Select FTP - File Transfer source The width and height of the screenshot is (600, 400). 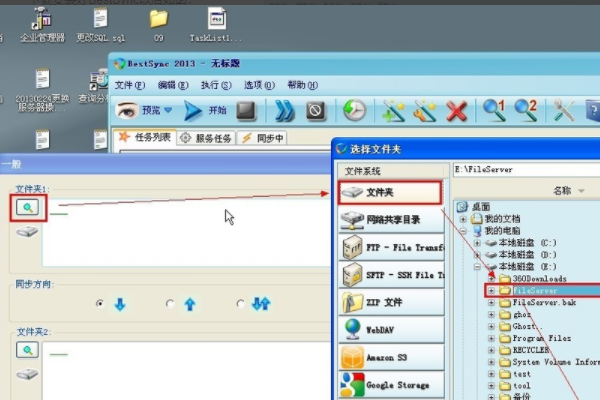coord(391,247)
